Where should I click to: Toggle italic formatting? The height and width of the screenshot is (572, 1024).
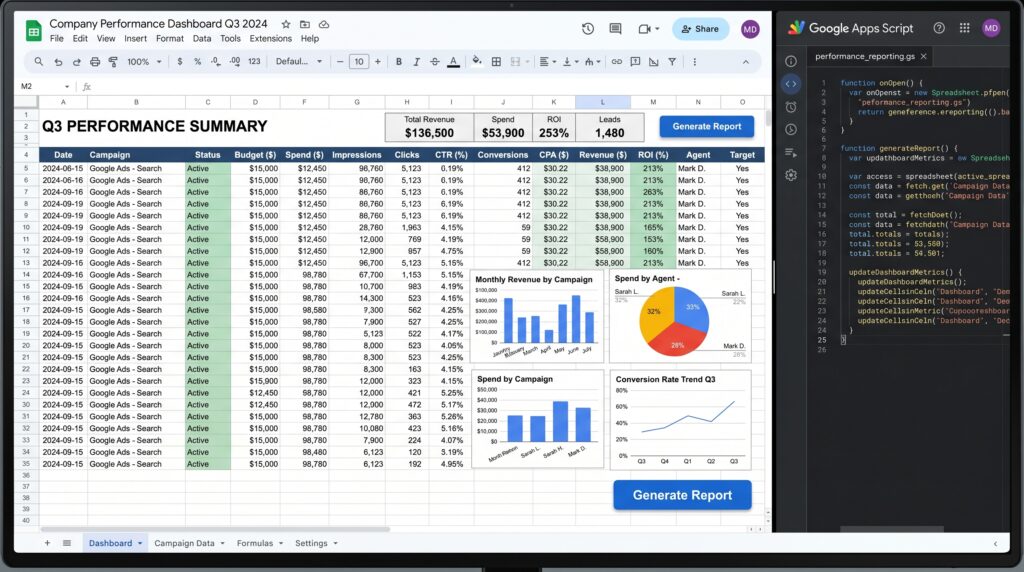click(x=417, y=62)
